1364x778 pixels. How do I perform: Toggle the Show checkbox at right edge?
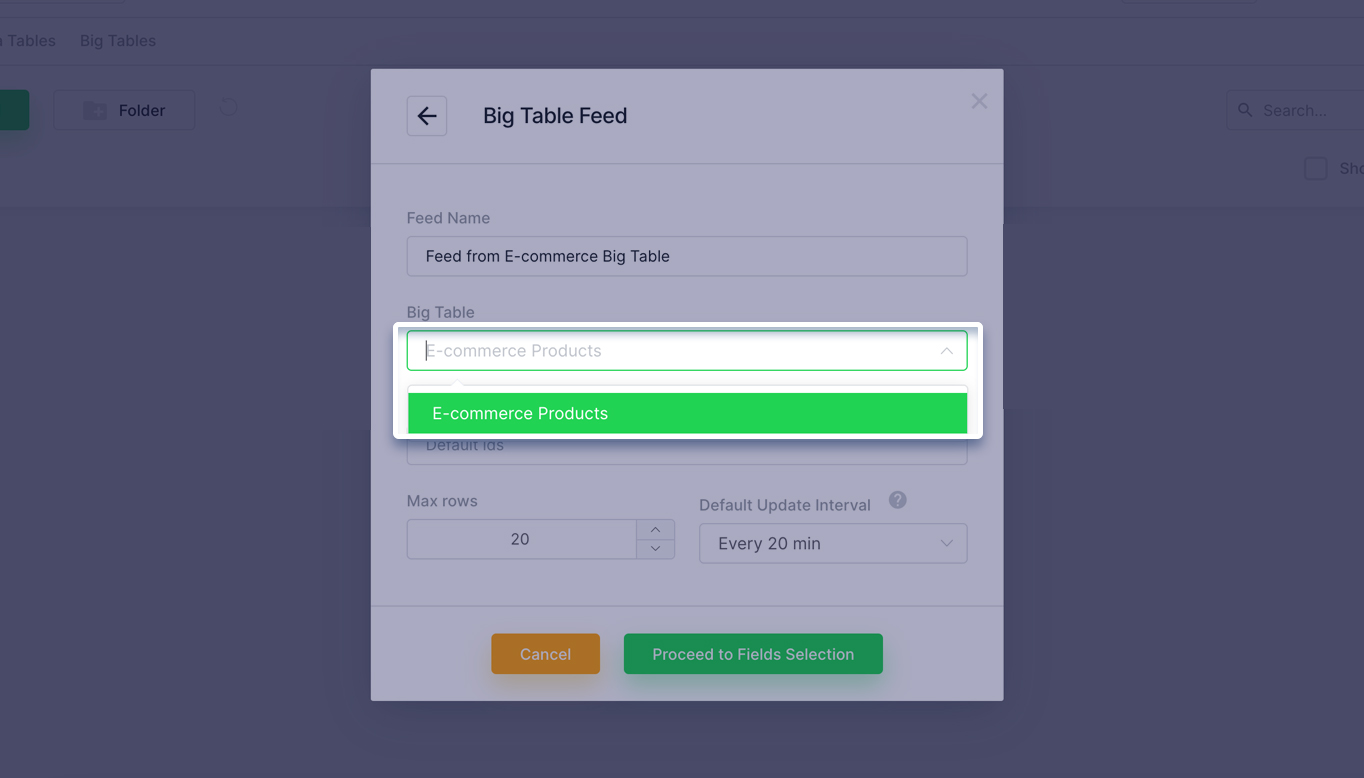(1315, 168)
